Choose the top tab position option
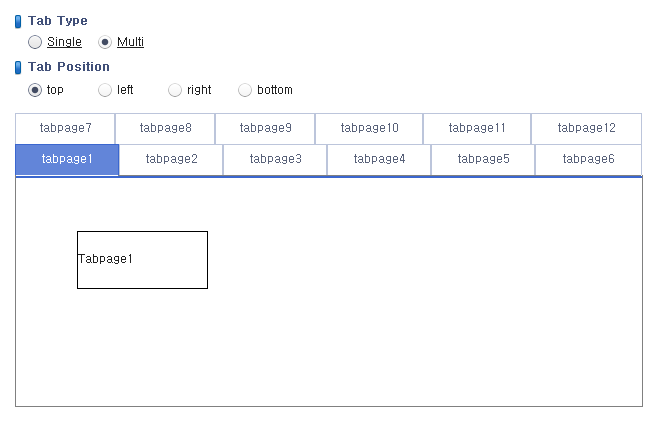 click(35, 90)
